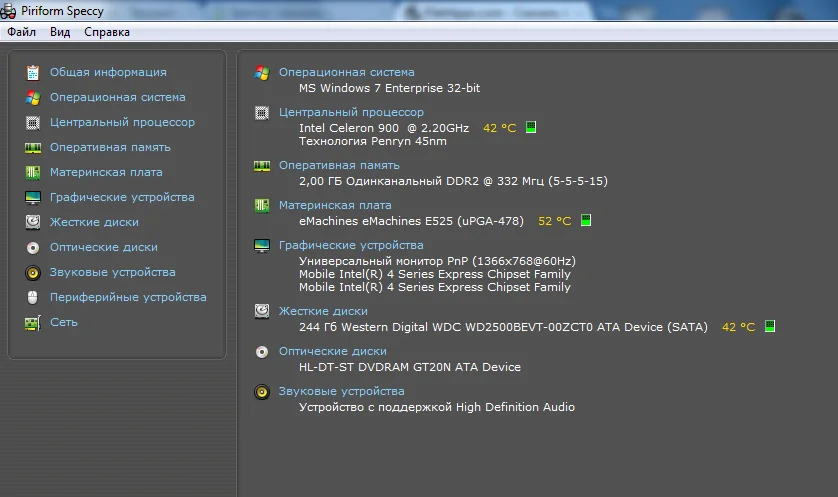838x497 pixels.
Task: Select Звуковые устройства in sidebar
Action: [113, 273]
